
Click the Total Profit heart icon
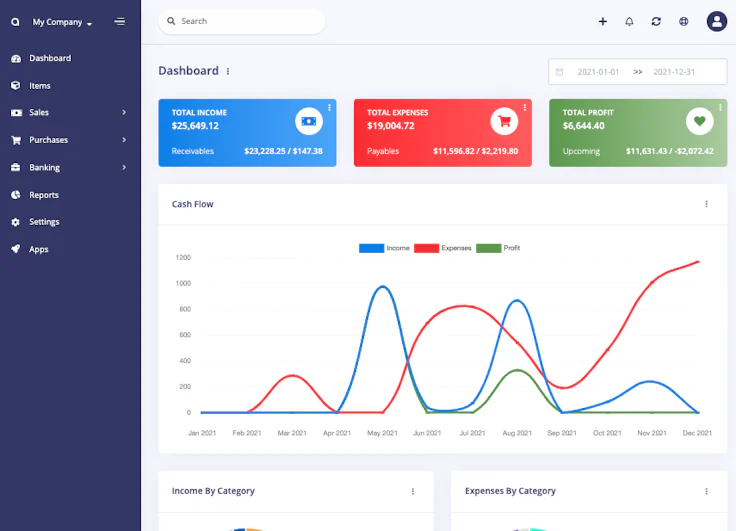coord(700,121)
